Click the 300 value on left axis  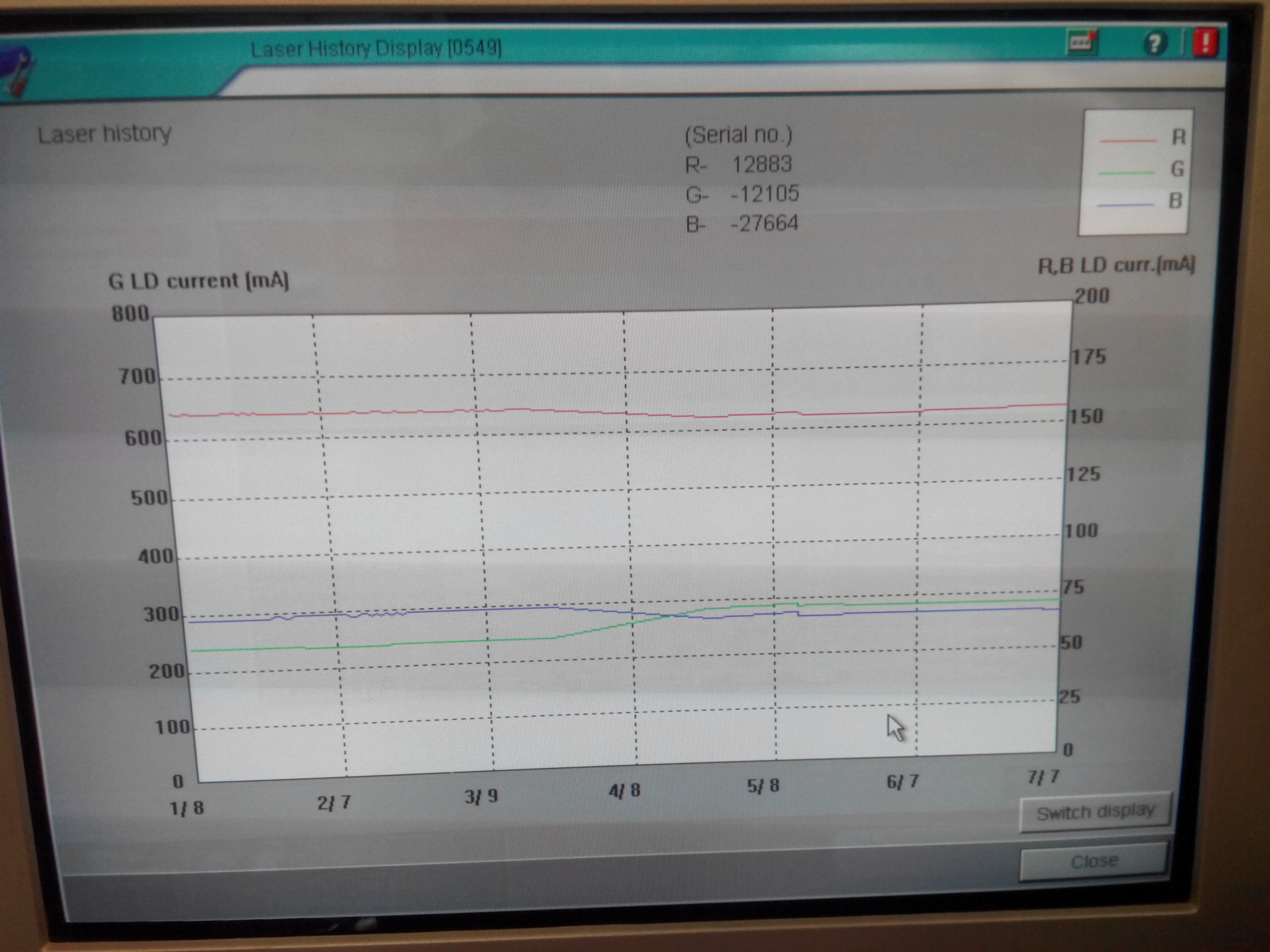[161, 614]
